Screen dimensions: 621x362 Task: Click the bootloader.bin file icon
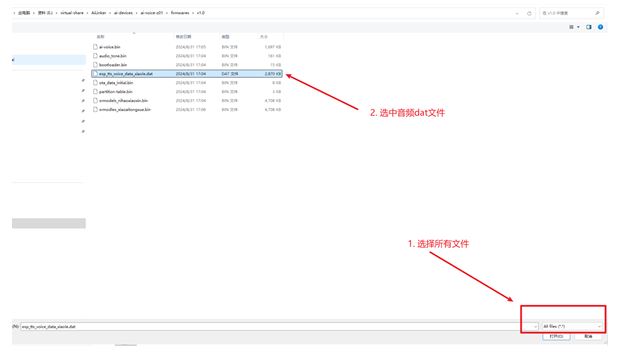[x=95, y=65]
